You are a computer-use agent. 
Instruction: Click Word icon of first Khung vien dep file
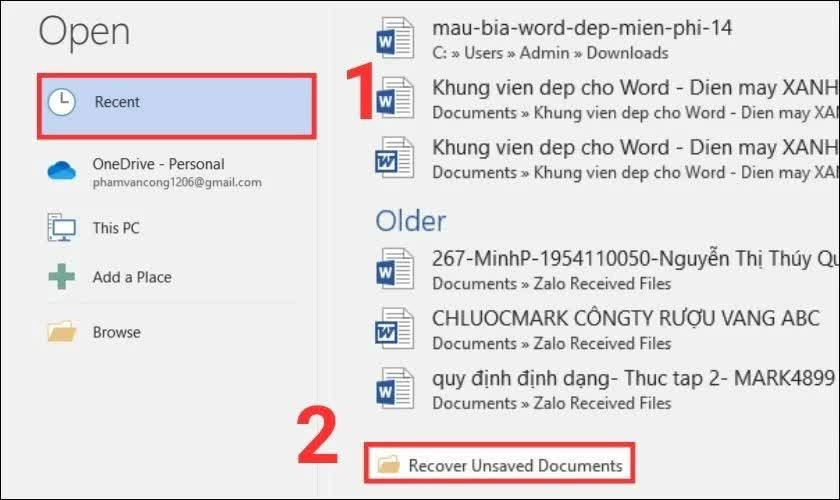tap(395, 98)
